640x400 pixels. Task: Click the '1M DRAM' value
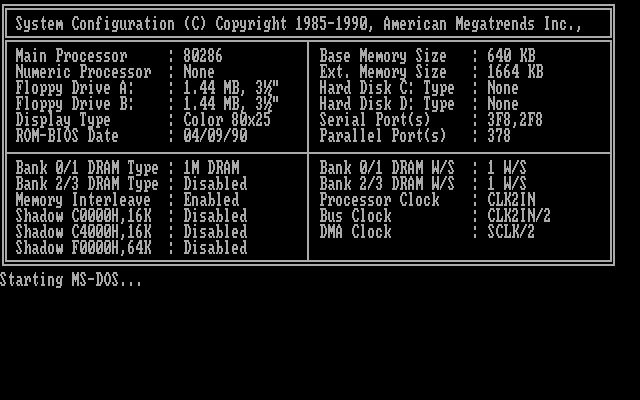211,168
